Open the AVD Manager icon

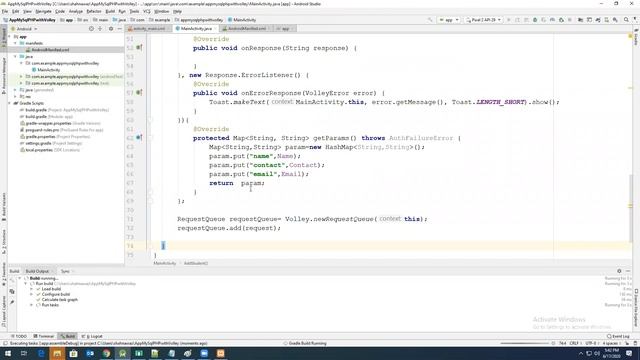[x=607, y=20]
